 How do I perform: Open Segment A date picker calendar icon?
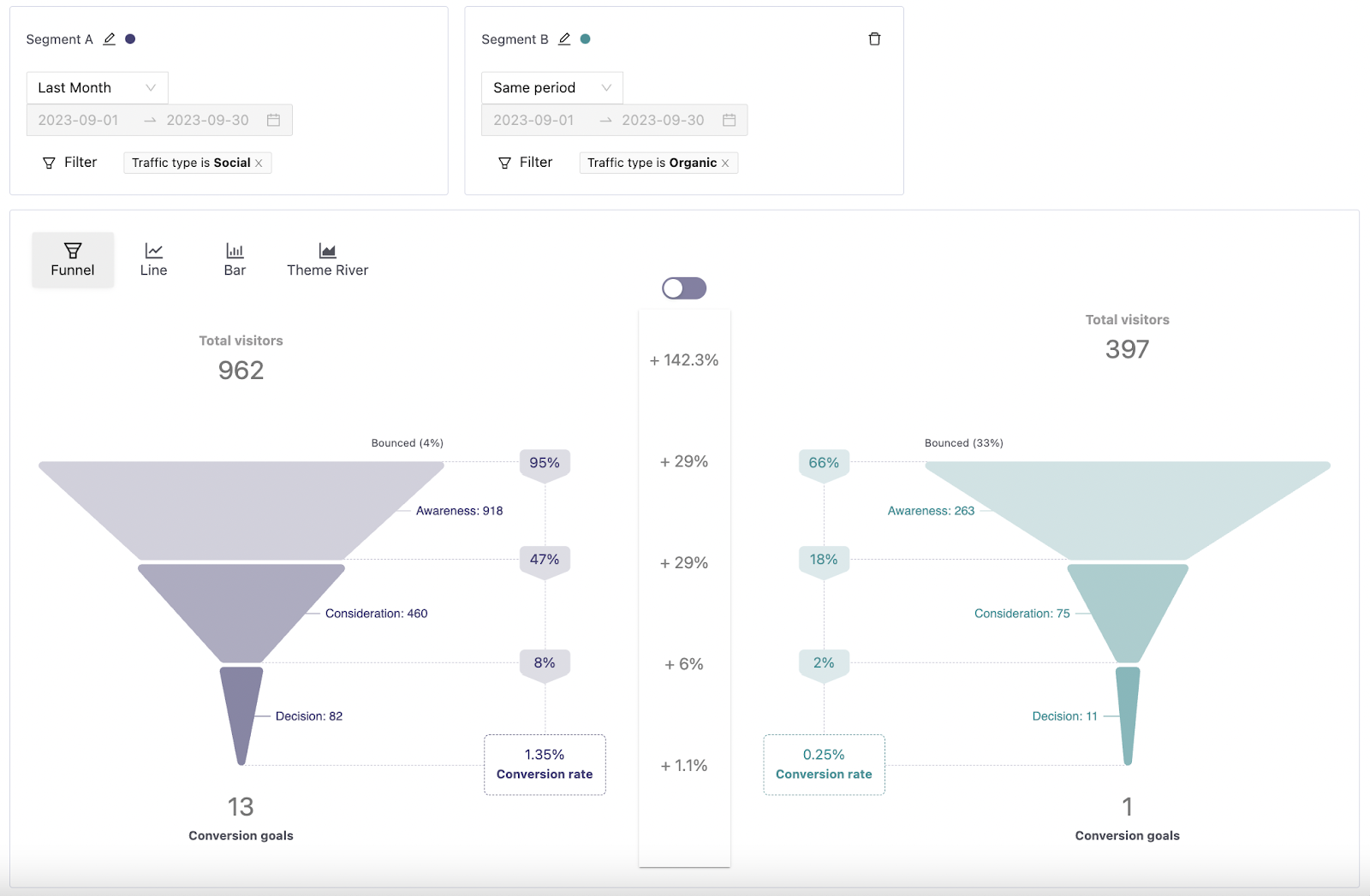coord(272,120)
